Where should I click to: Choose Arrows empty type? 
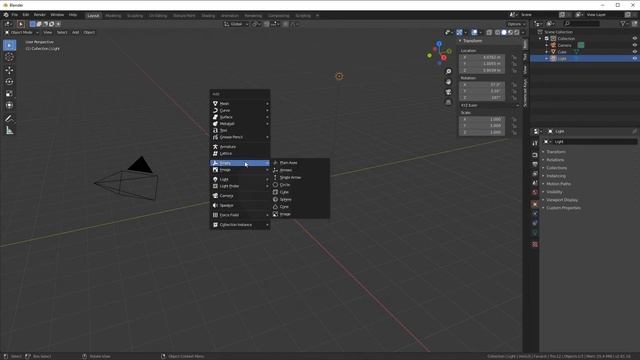coord(300,170)
